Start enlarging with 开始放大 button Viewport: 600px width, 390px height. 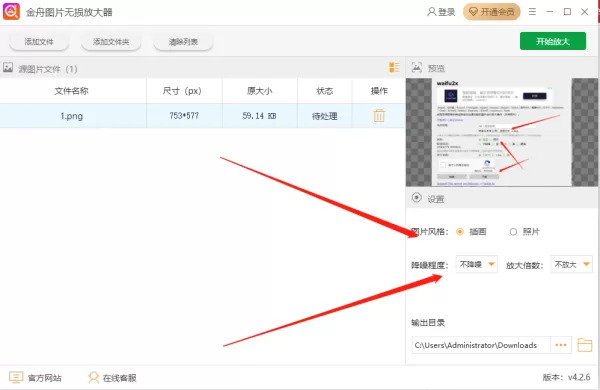point(553,41)
